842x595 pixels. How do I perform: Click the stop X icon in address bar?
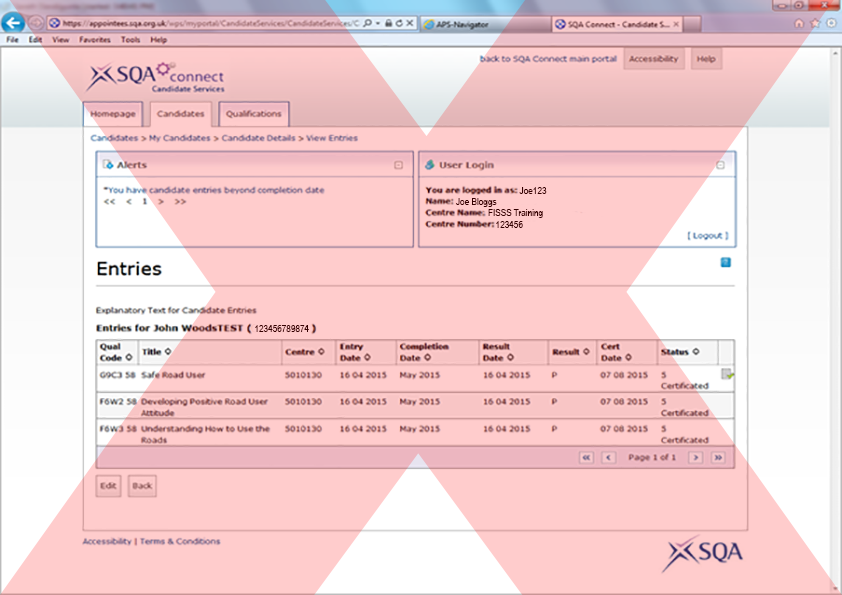(410, 23)
